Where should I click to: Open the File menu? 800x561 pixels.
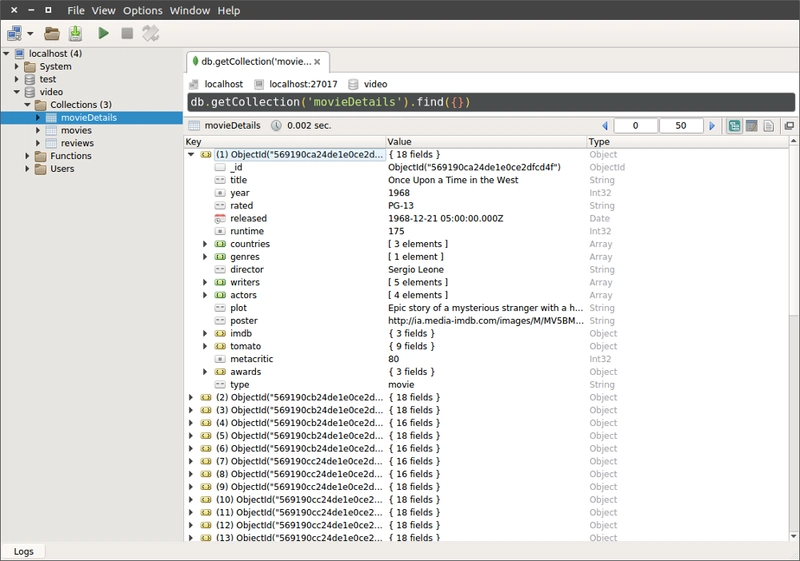click(x=76, y=10)
